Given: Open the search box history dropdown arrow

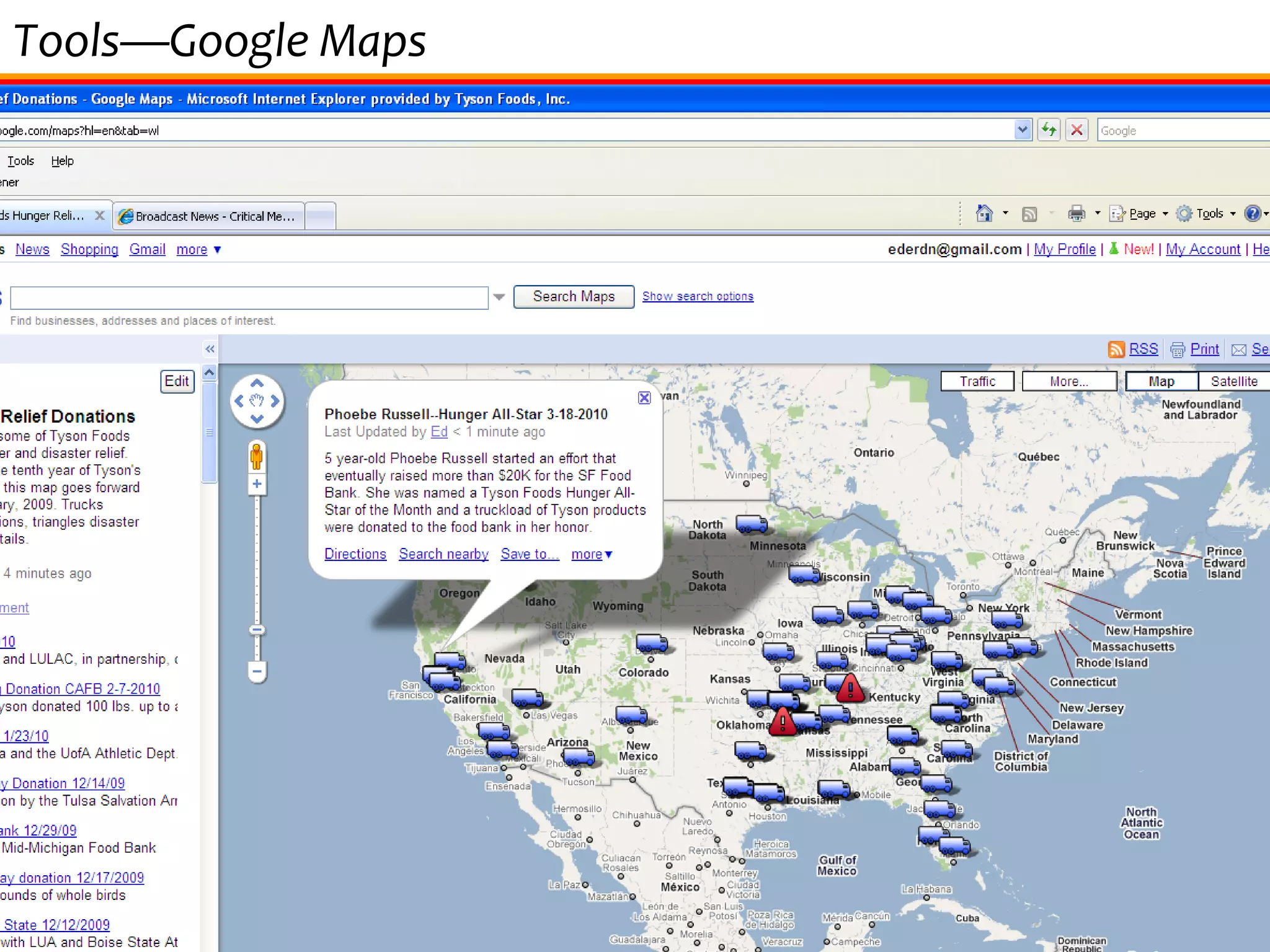Looking at the screenshot, I should pyautogui.click(x=499, y=297).
